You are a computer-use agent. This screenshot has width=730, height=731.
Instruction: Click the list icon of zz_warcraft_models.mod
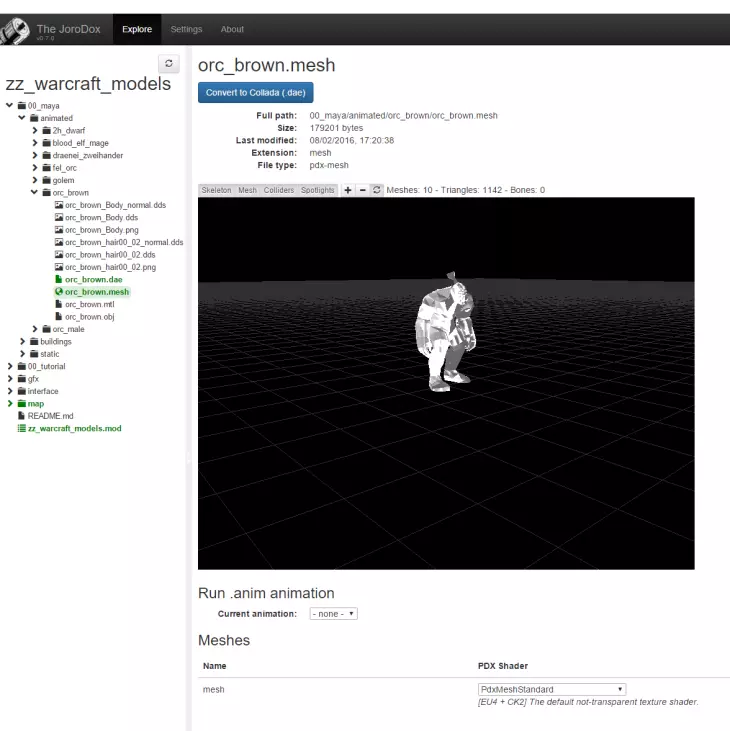[x=21, y=428]
